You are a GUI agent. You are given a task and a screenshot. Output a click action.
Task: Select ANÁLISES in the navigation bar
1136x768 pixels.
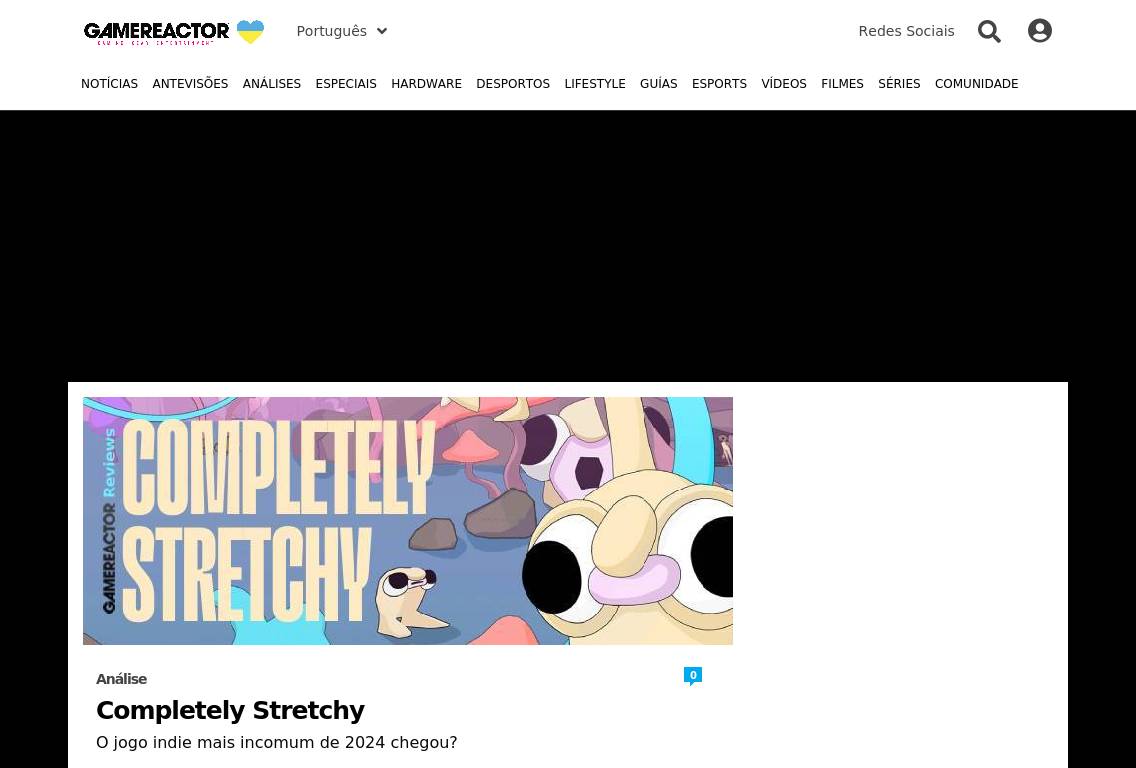coord(272,84)
